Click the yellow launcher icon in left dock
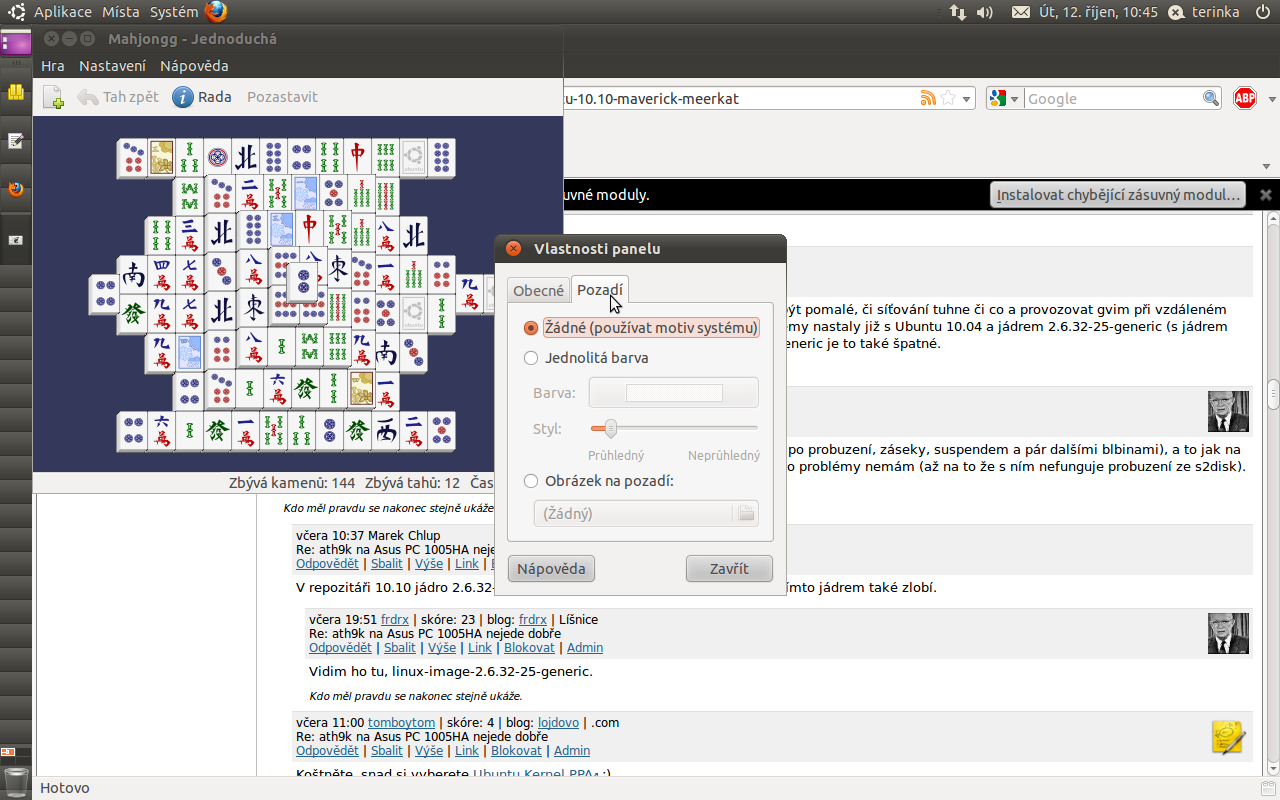The height and width of the screenshot is (800, 1280). pyautogui.click(x=16, y=93)
